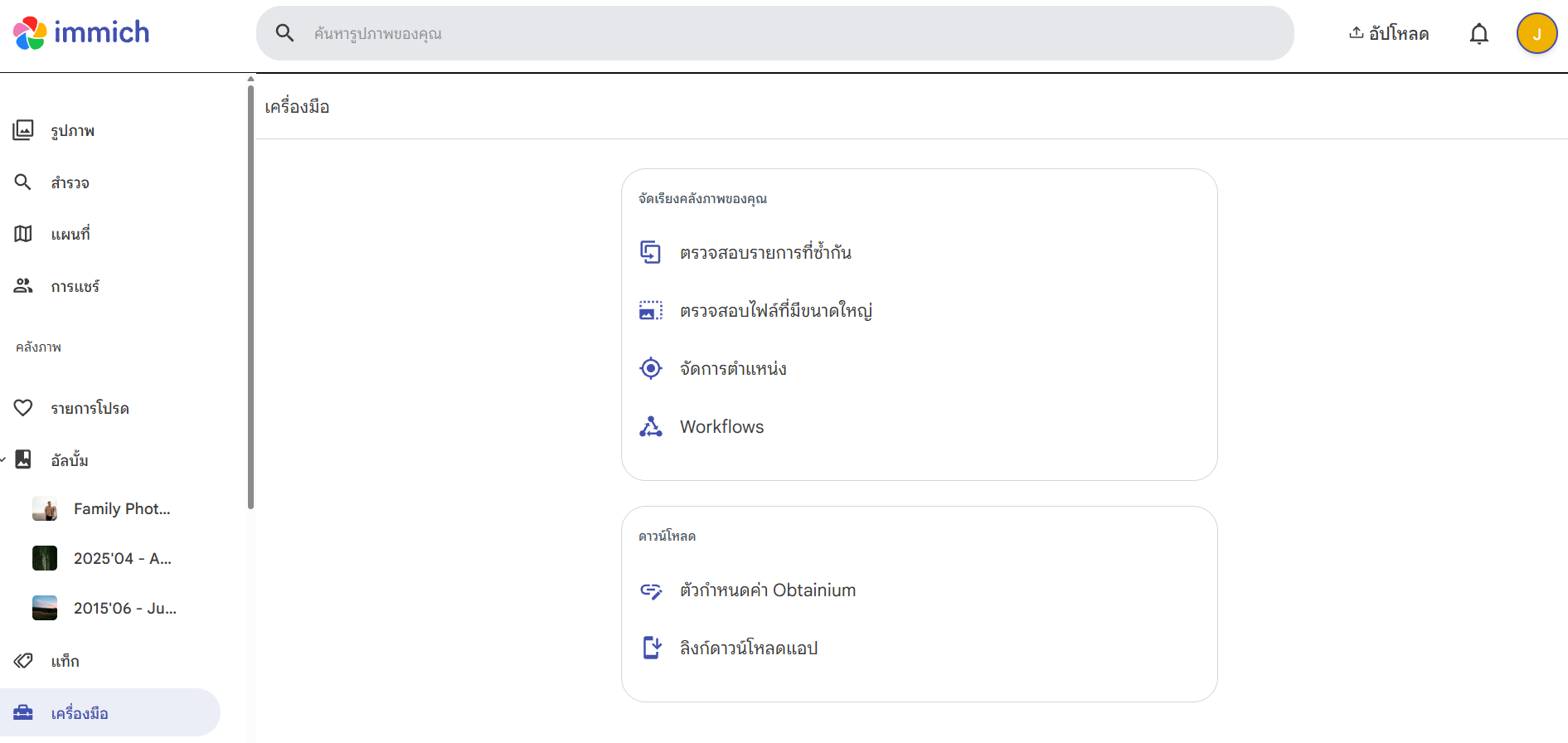Click the อัปโหลด upload button
The image size is (1568, 743).
click(1389, 33)
